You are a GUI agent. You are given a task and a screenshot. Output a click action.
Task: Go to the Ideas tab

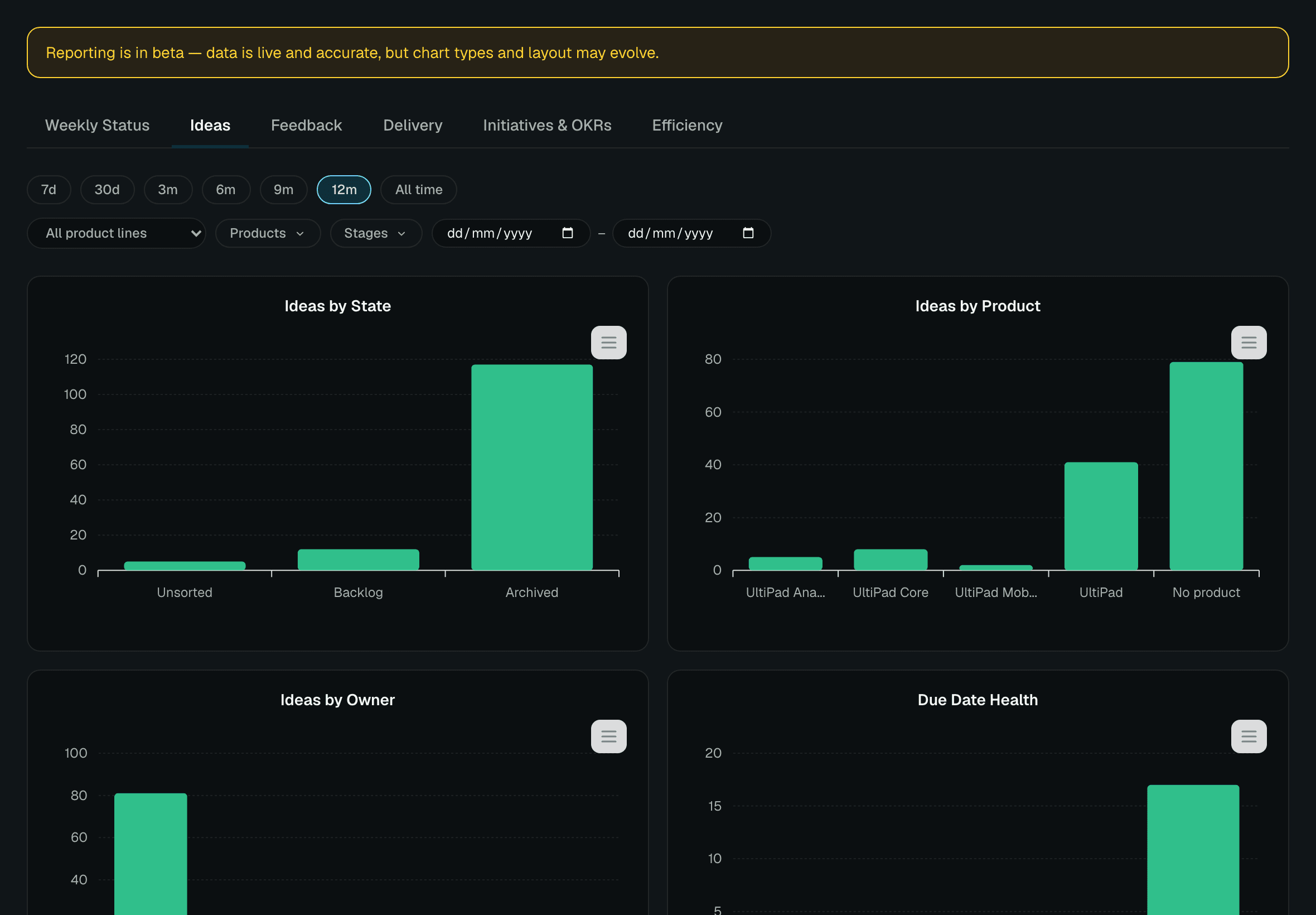(210, 126)
